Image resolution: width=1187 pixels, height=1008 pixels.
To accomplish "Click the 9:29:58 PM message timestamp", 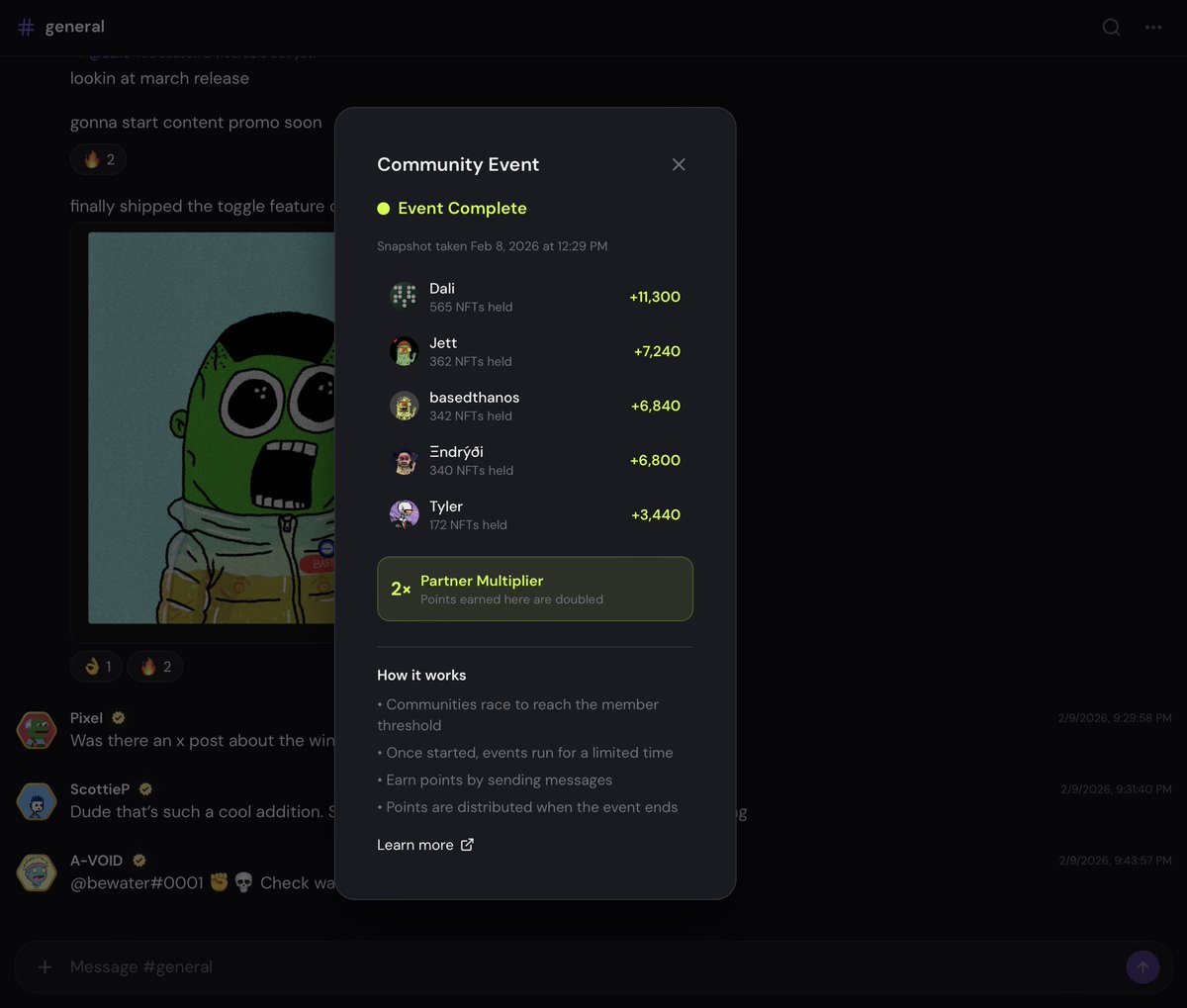I will pos(1115,718).
